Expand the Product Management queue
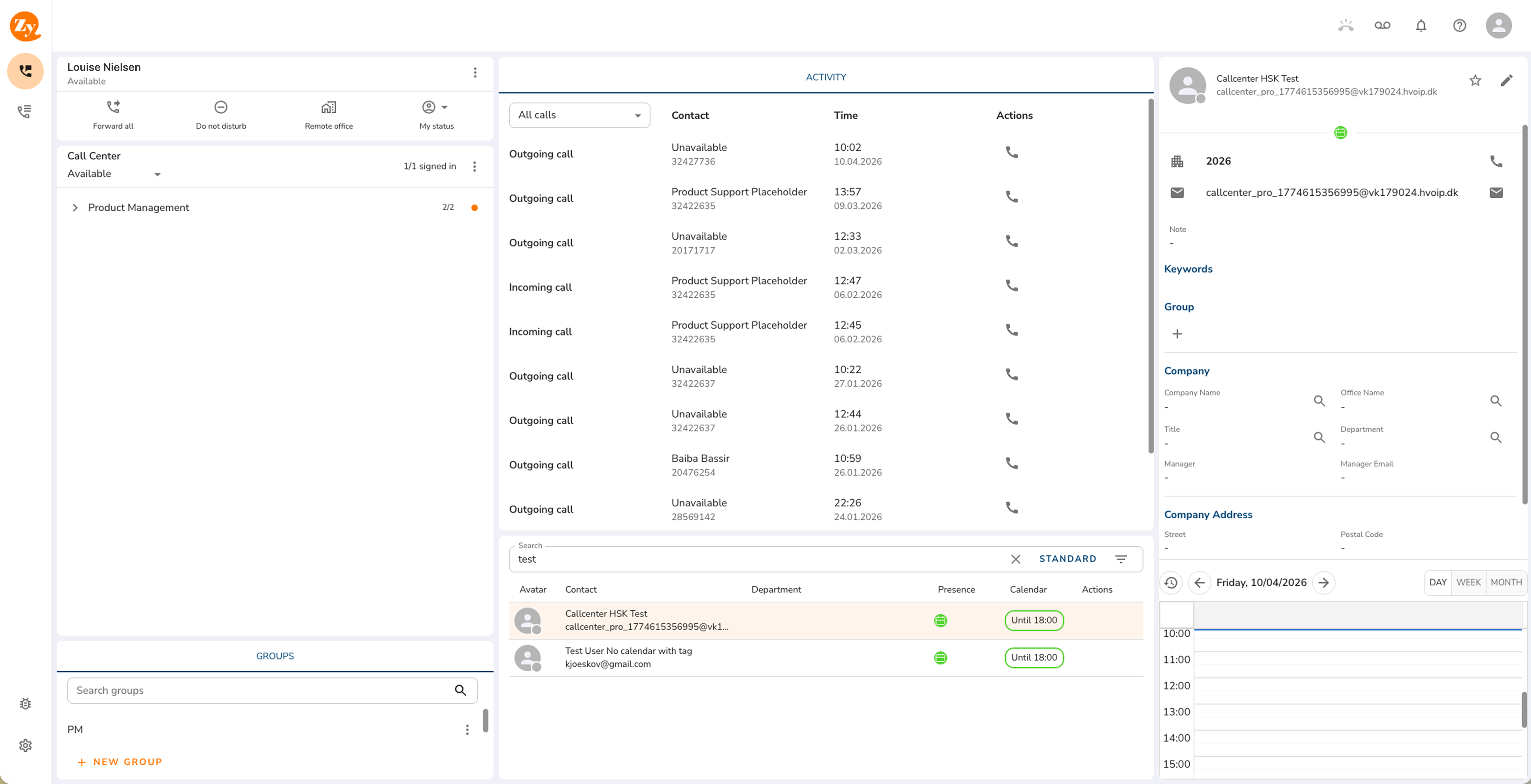The image size is (1531, 784). (75, 207)
